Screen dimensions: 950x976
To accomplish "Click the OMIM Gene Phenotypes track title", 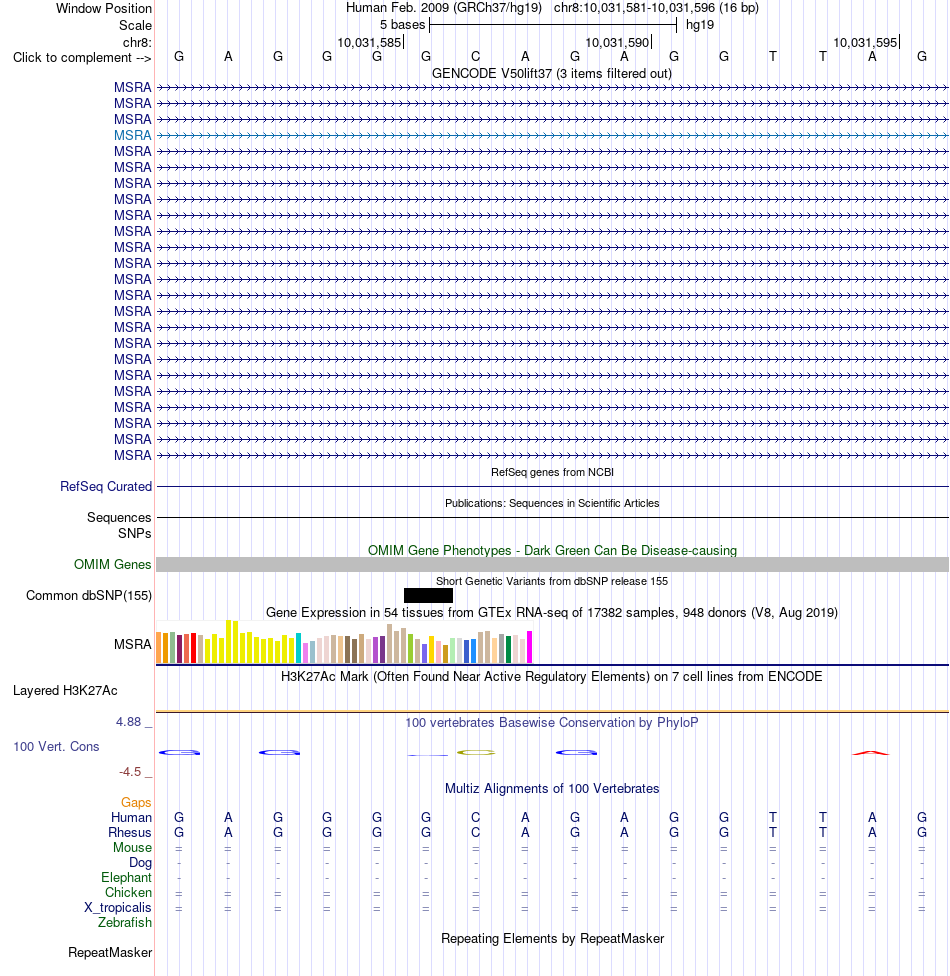I will coord(552,551).
